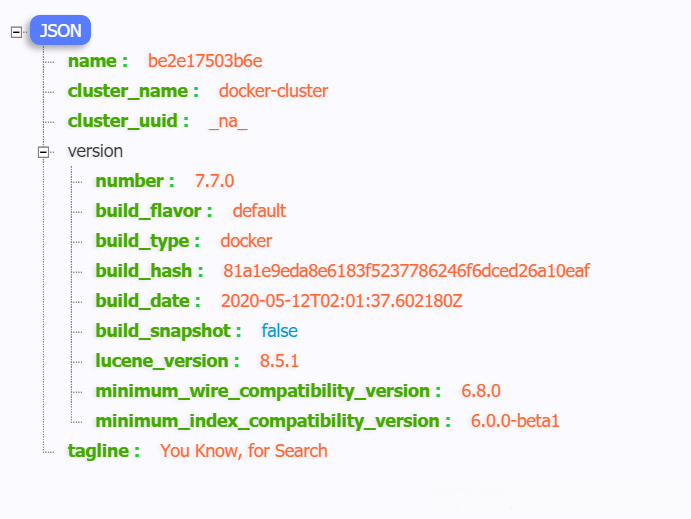Select the number key under version
This screenshot has height=519, width=691.
click(132, 181)
